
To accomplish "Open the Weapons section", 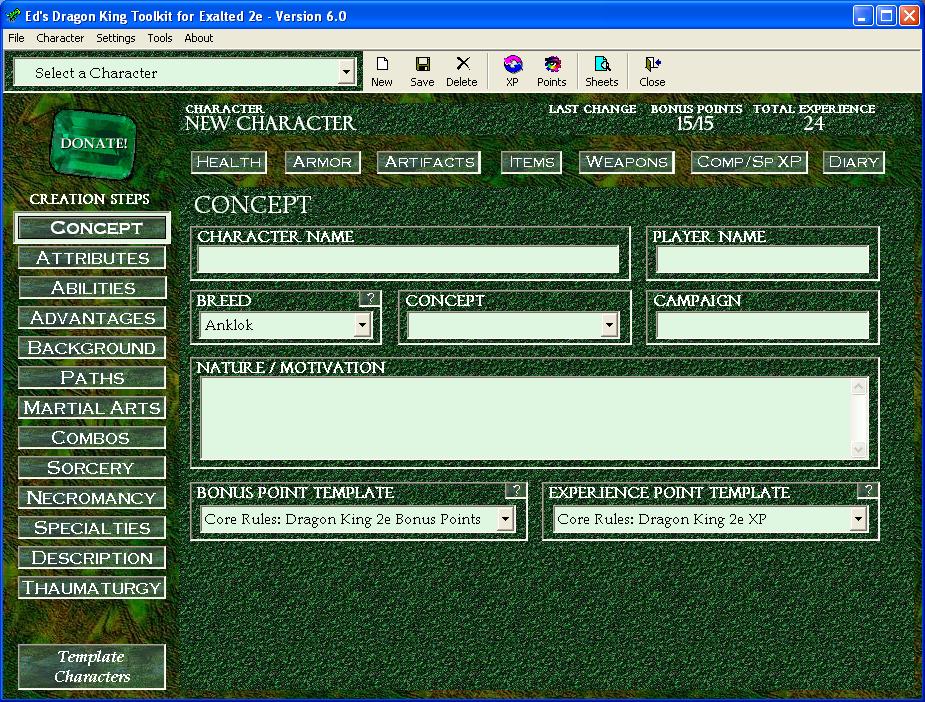I will [x=627, y=162].
